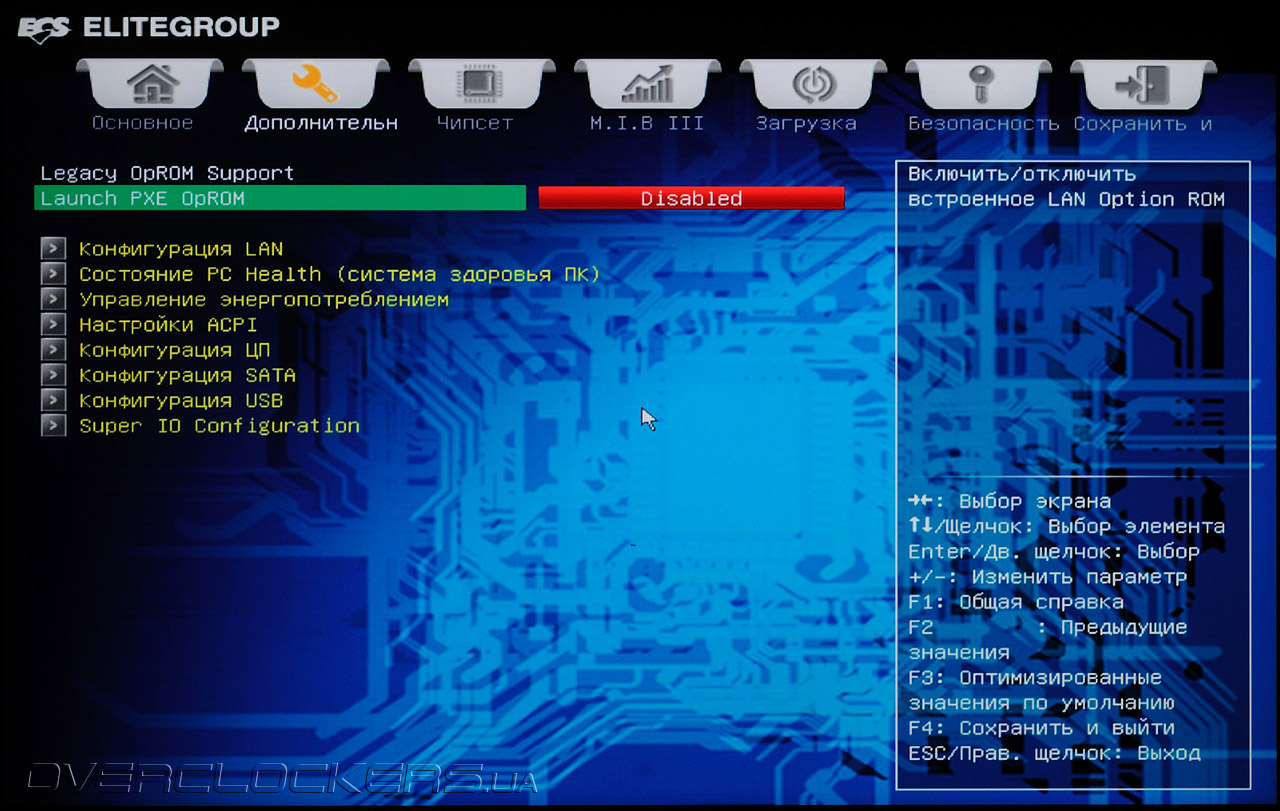Expand arrow next to Конфигурация SATA

click(x=53, y=375)
